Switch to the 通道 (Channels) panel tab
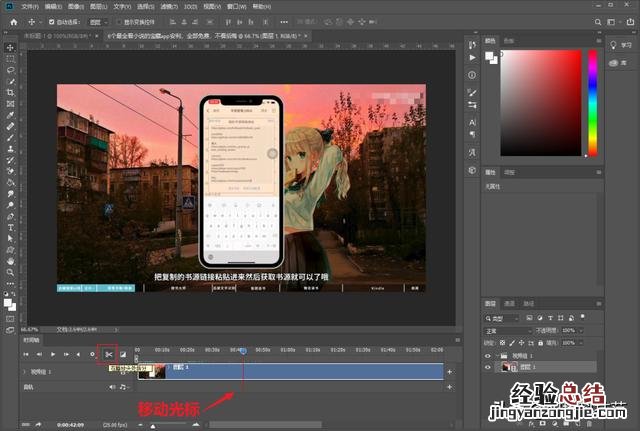The width and height of the screenshot is (640, 431). pyautogui.click(x=509, y=303)
